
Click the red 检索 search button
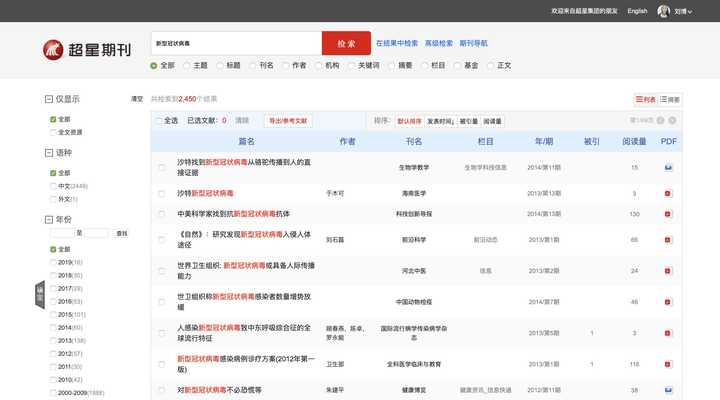pyautogui.click(x=346, y=44)
